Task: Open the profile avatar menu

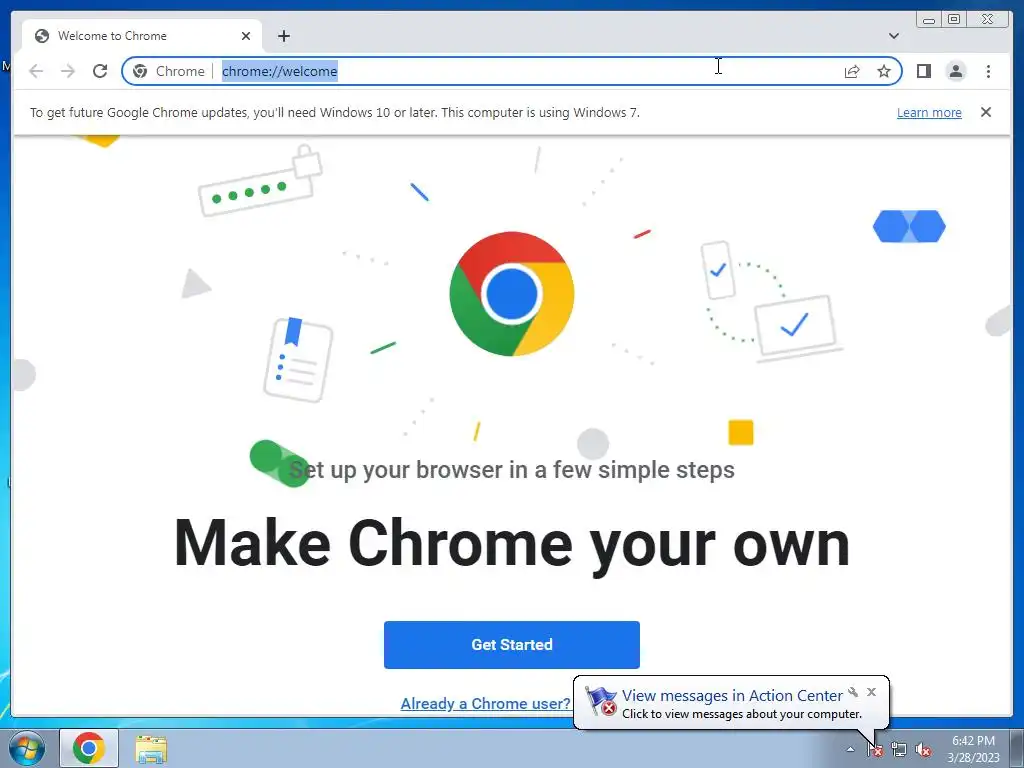Action: tap(955, 71)
